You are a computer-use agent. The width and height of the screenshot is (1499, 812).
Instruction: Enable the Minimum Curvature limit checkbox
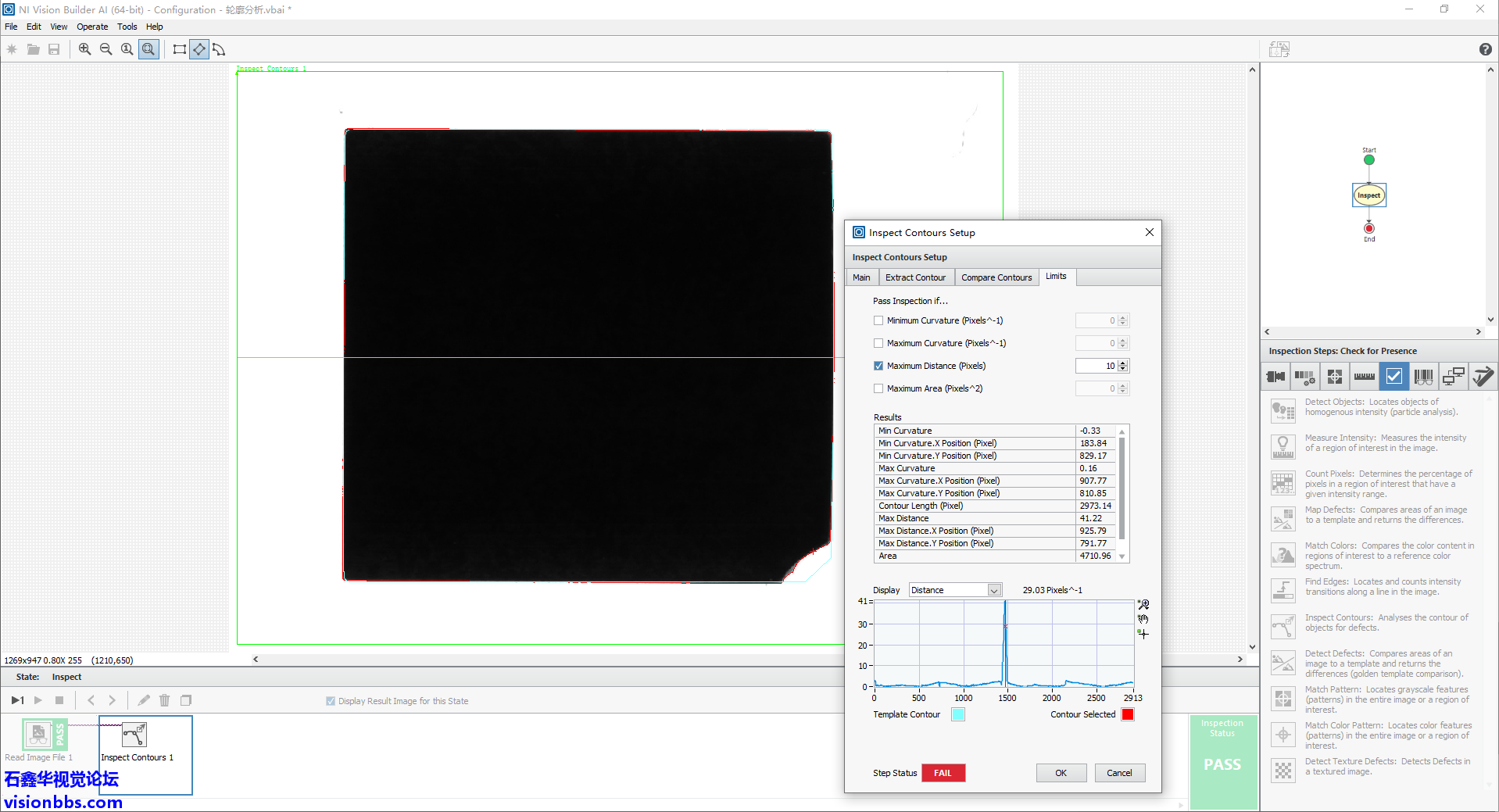(x=878, y=320)
